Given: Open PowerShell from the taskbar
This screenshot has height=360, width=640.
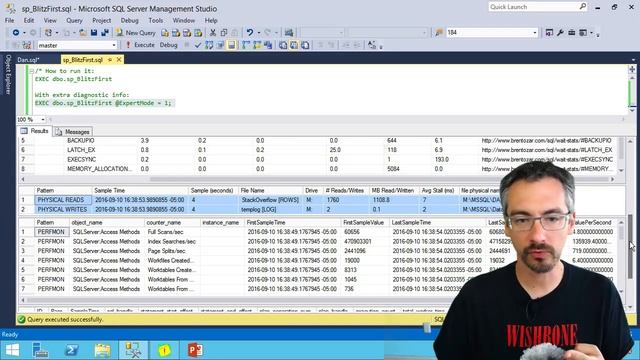Looking at the screenshot, I should [x=71, y=350].
